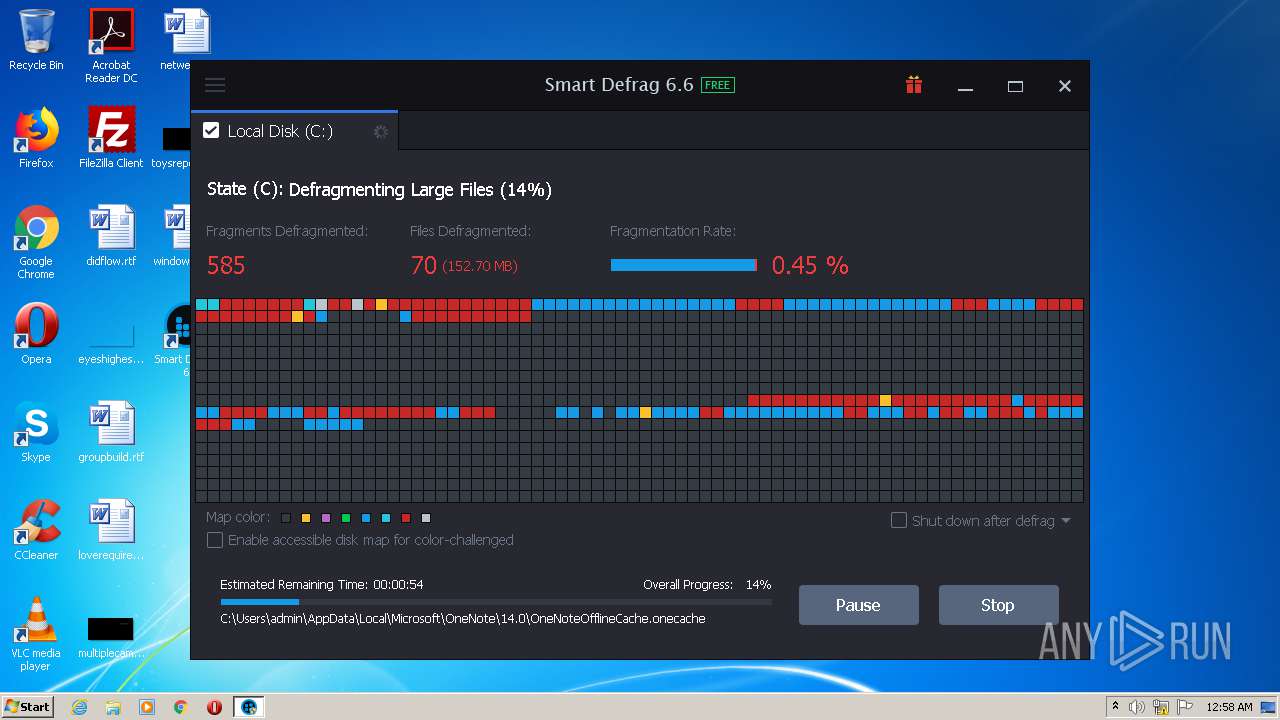The image size is (1280, 720).
Task: Expand Shut down after defrag options arrow
Action: pos(1066,521)
